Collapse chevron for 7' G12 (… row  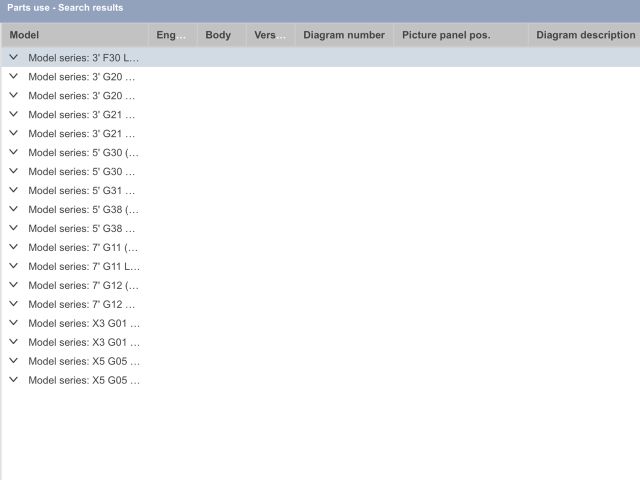pos(13,286)
